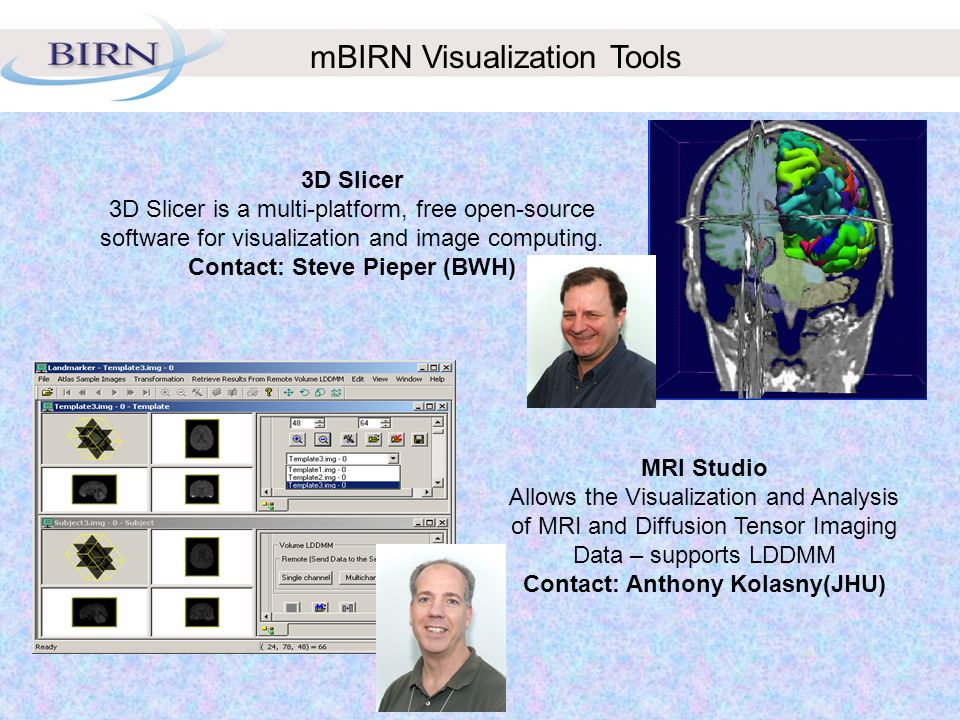The image size is (960, 720).
Task: Click the zoom in magnifier in main toolbar
Action: pyautogui.click(x=165, y=392)
